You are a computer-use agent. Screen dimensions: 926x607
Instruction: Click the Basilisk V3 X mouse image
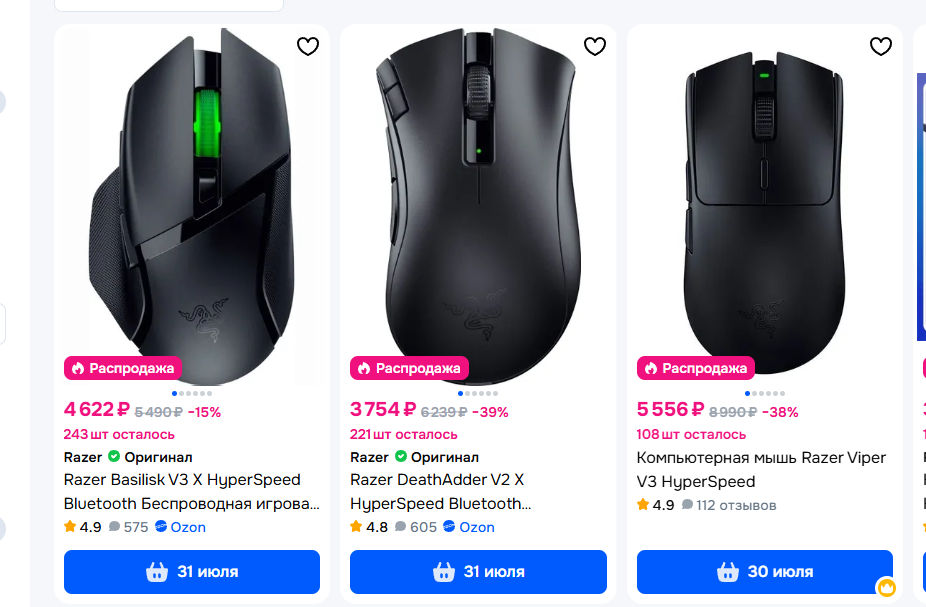(x=192, y=200)
